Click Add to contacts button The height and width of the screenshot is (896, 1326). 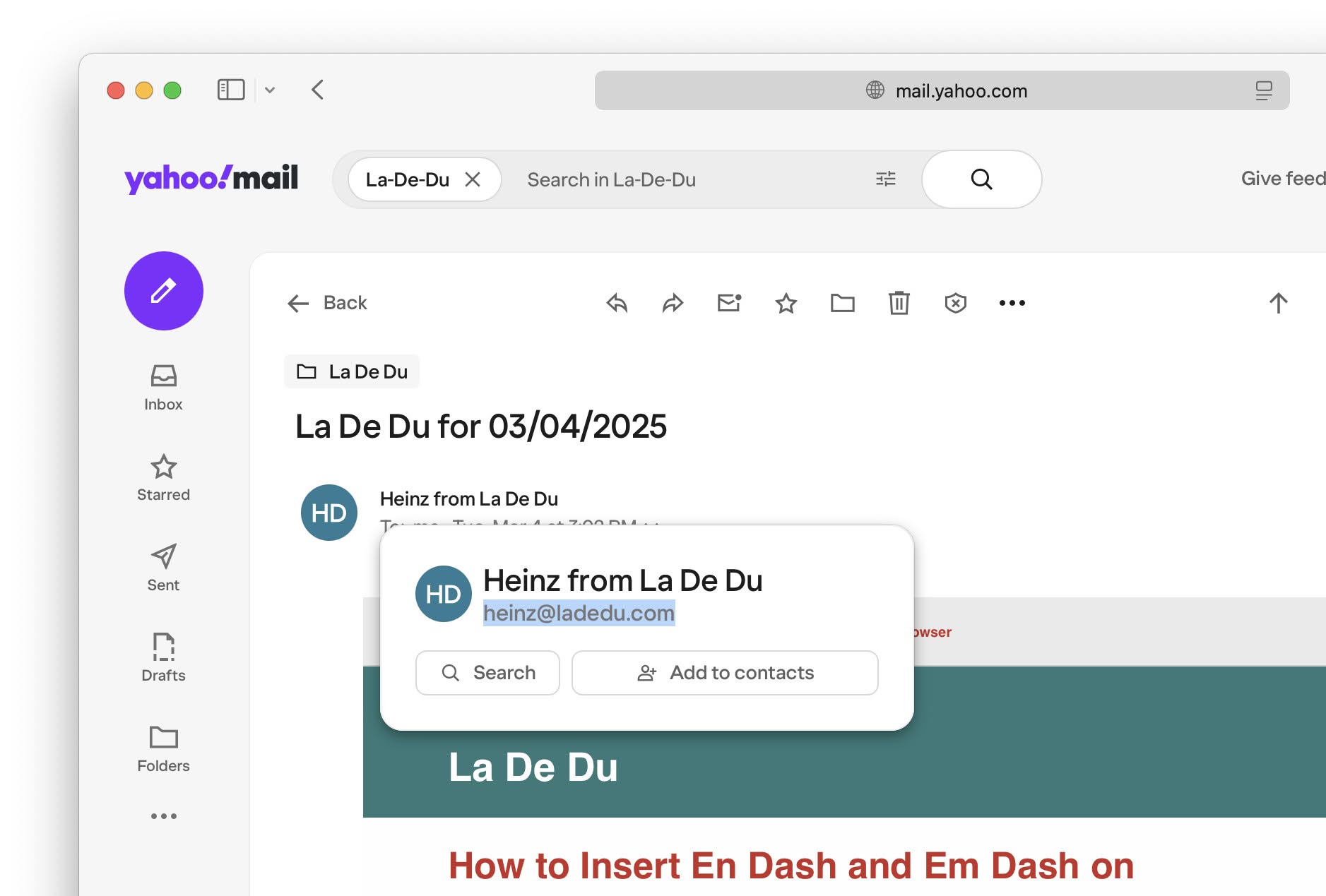click(x=725, y=673)
